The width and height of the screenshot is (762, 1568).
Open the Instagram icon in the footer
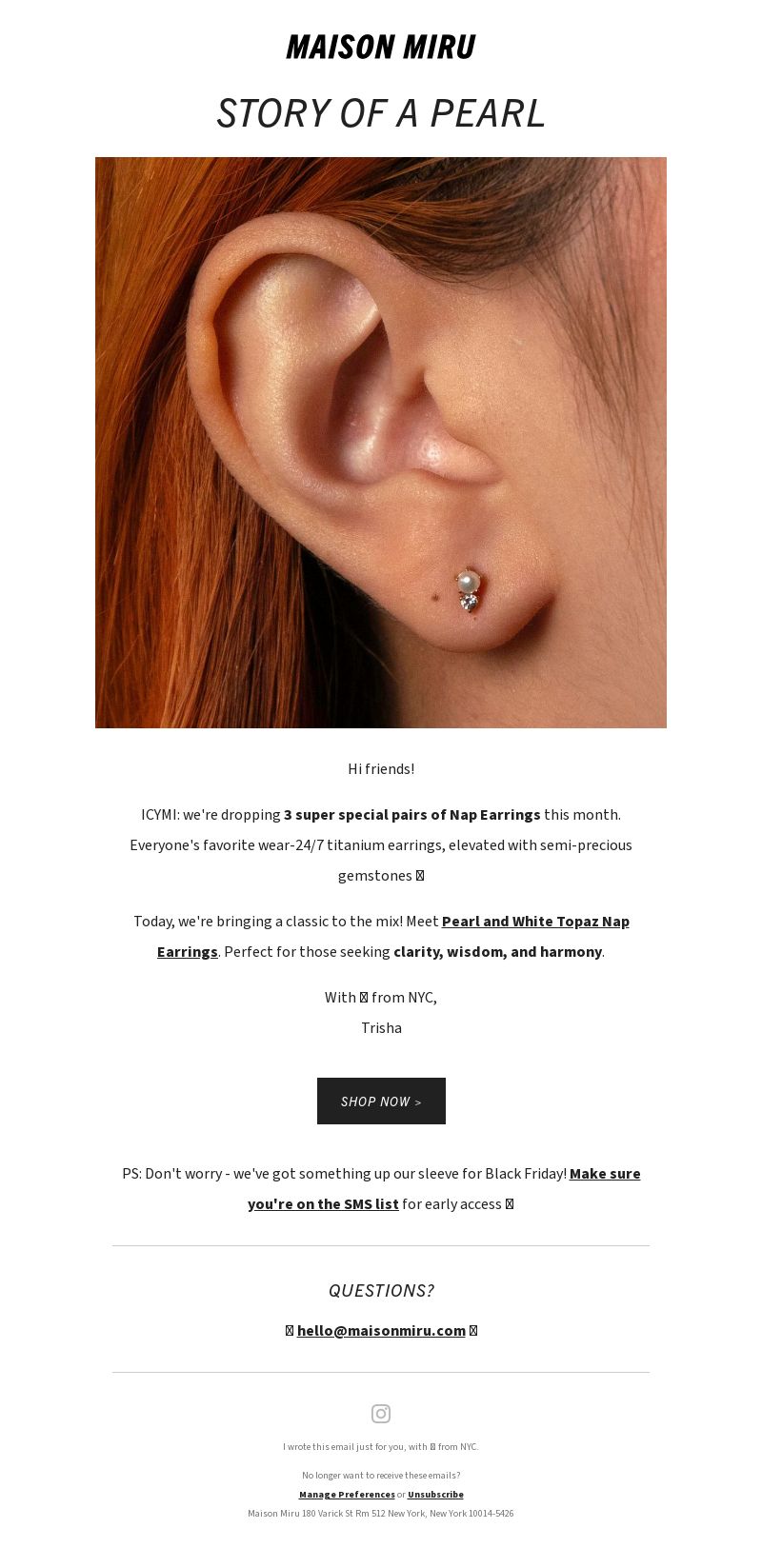click(x=381, y=1413)
